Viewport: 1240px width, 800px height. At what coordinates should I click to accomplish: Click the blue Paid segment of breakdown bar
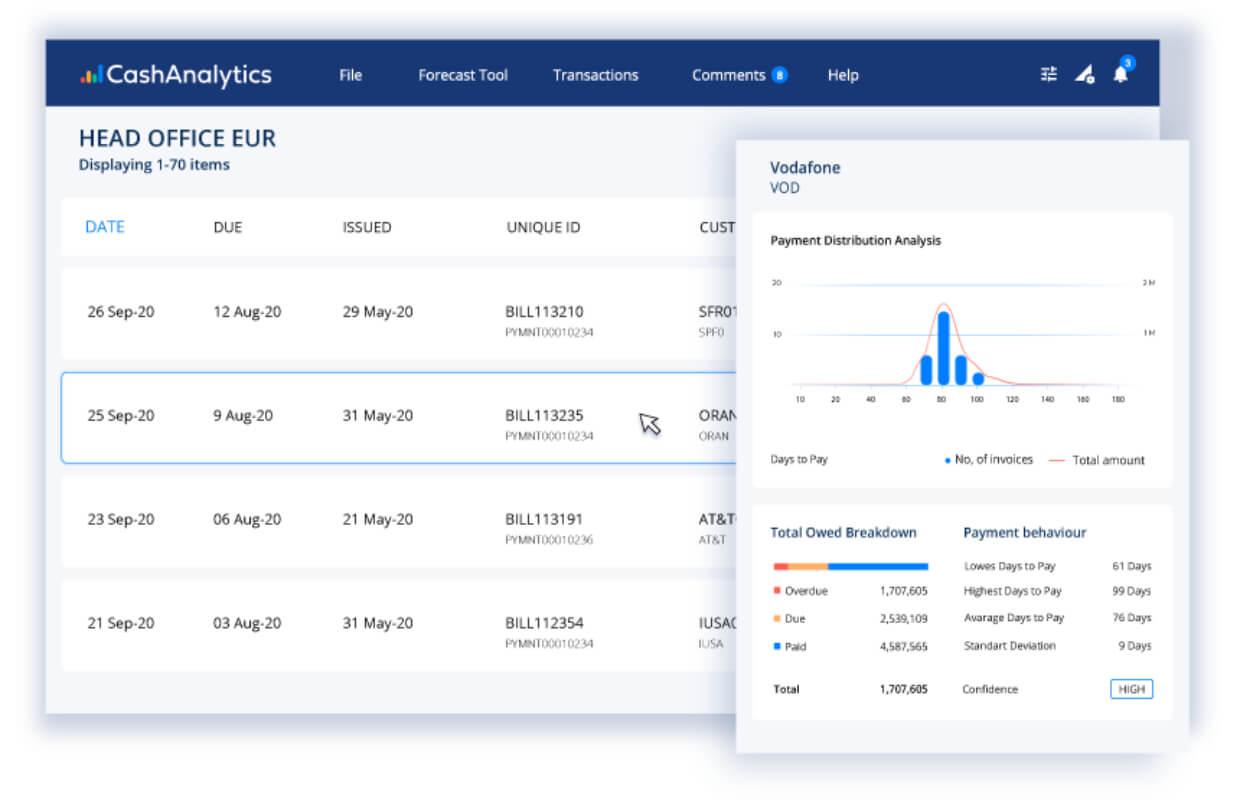(878, 567)
